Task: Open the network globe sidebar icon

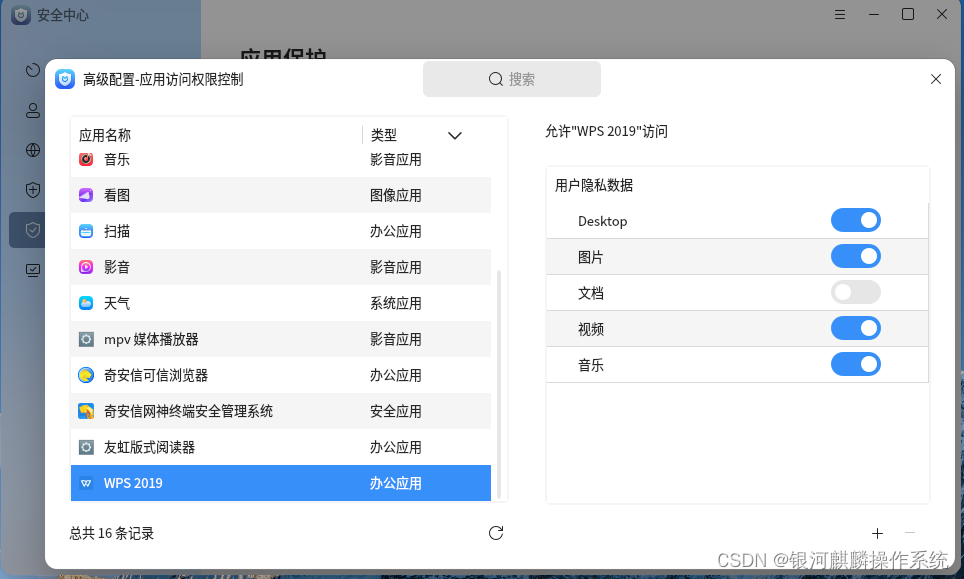Action: (x=33, y=150)
